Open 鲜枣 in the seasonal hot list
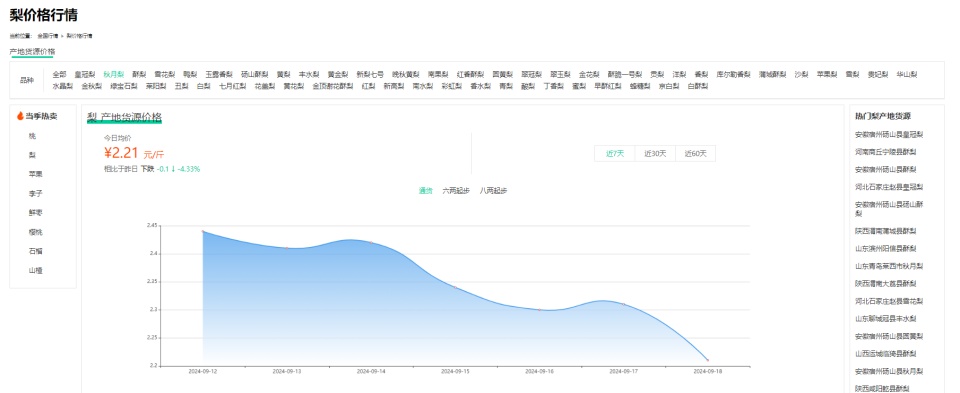Screen dimensions: 960x393 click(36, 212)
